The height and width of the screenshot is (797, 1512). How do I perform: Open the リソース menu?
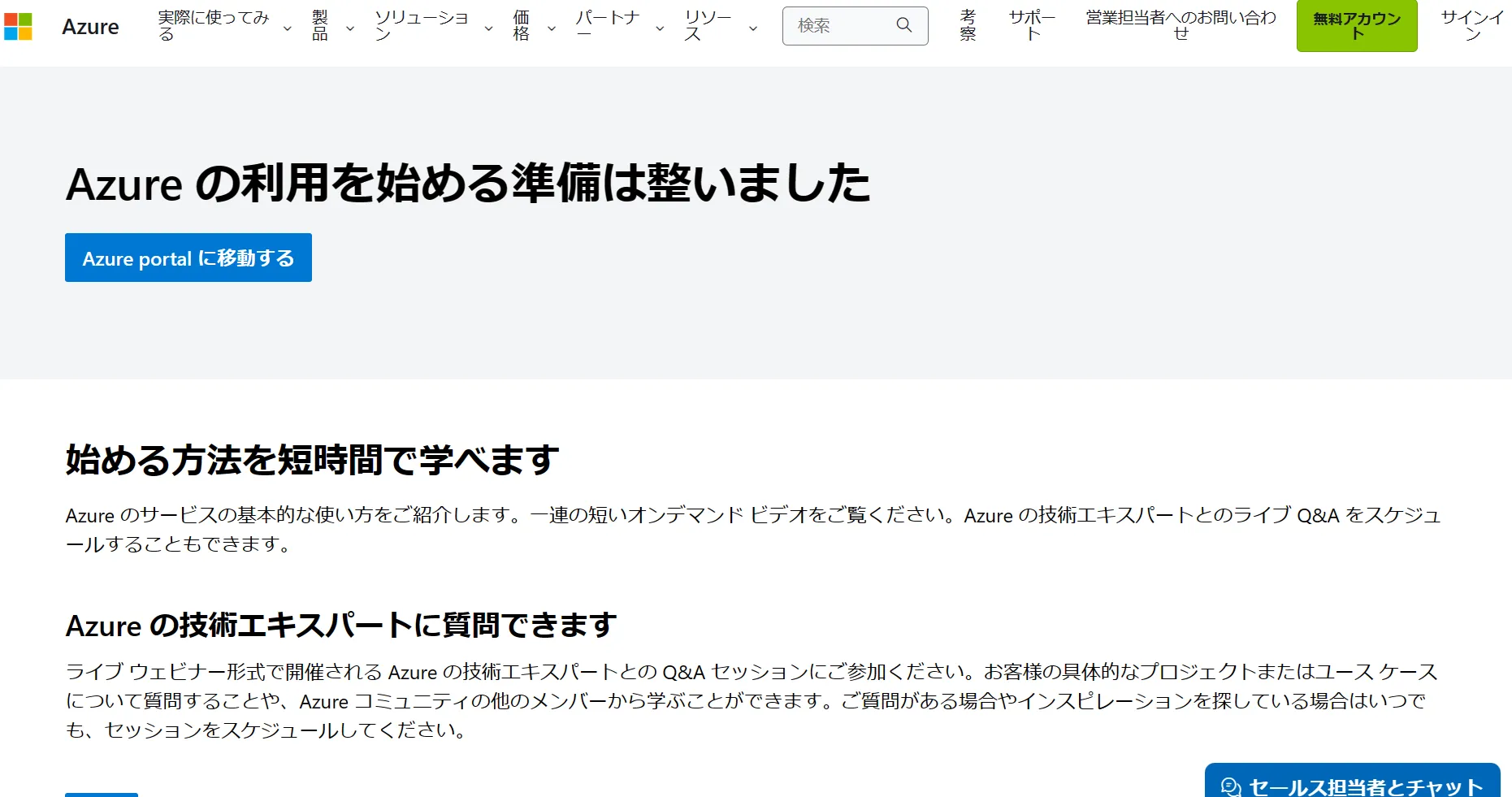708,26
